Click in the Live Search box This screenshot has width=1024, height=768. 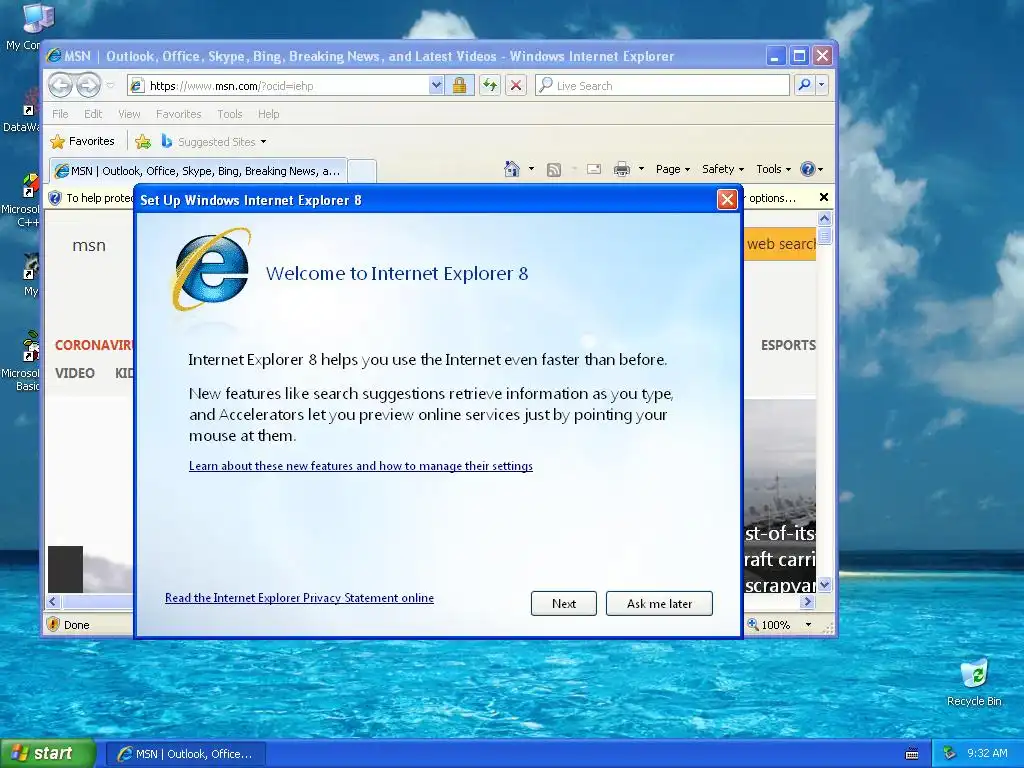tap(662, 86)
